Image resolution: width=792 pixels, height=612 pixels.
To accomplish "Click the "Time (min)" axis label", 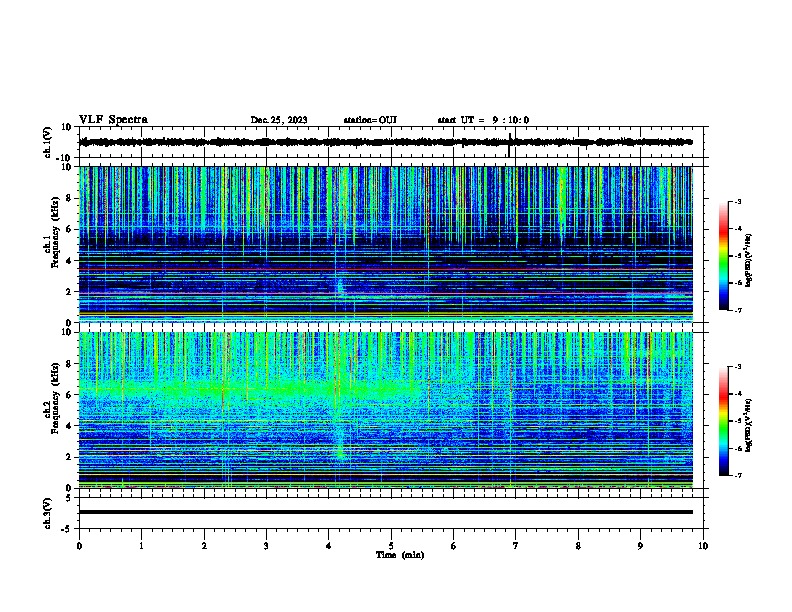I will [x=400, y=555].
